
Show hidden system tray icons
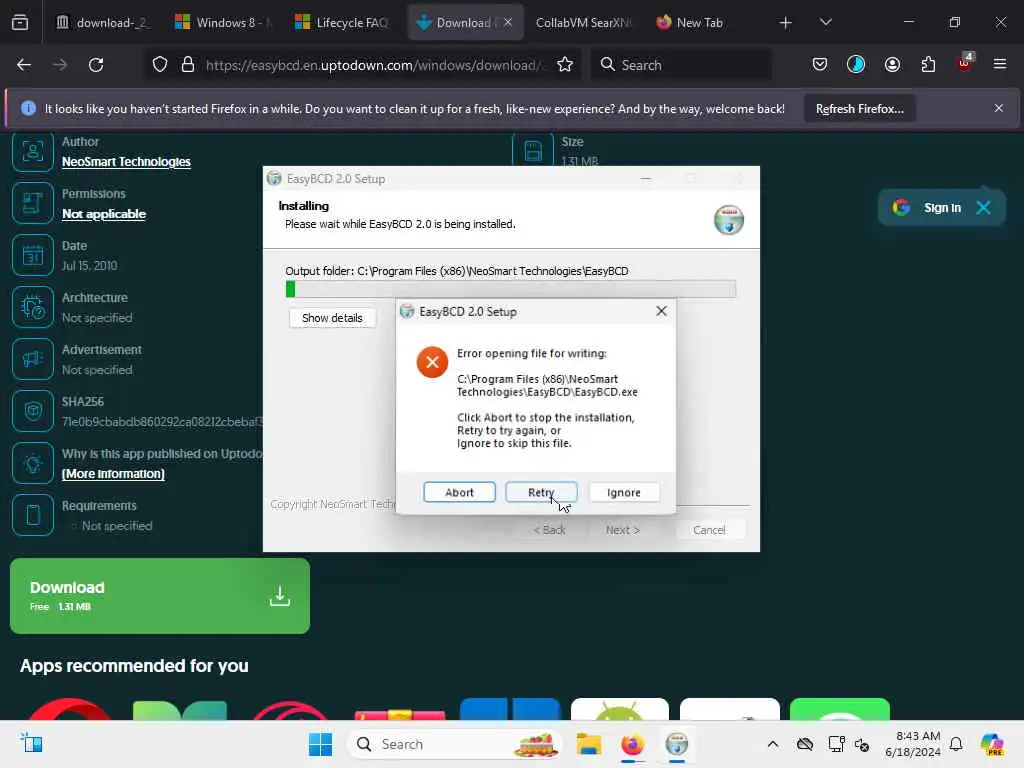tap(773, 744)
